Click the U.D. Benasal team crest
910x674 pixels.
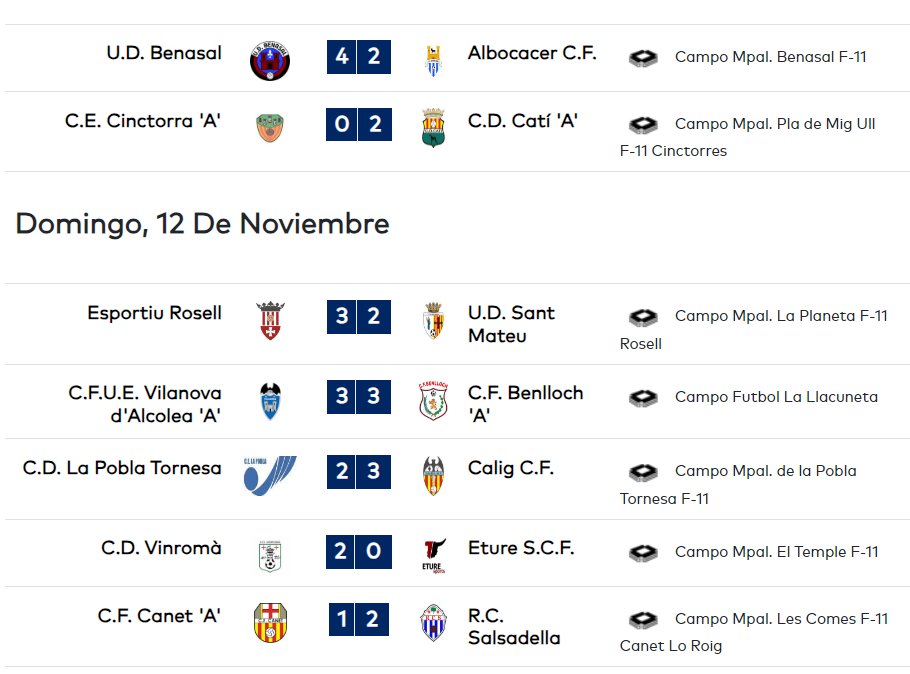pos(270,60)
